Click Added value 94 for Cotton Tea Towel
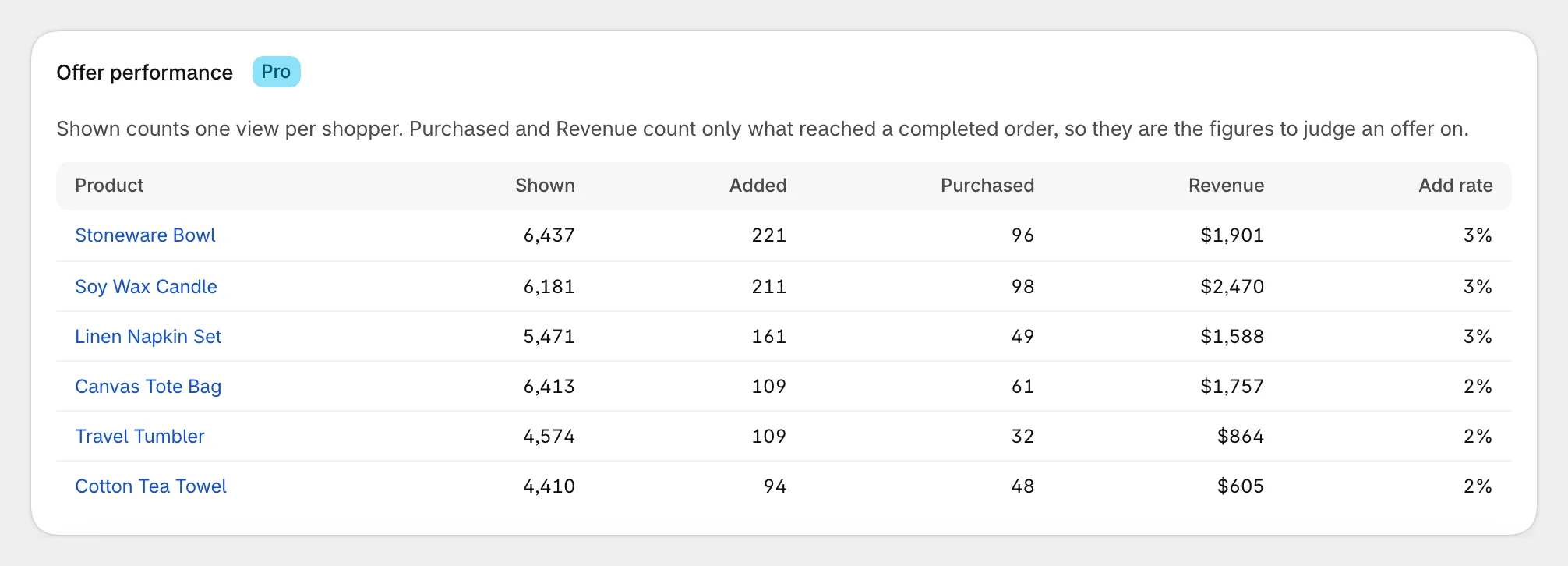The width and height of the screenshot is (1568, 566). click(775, 486)
